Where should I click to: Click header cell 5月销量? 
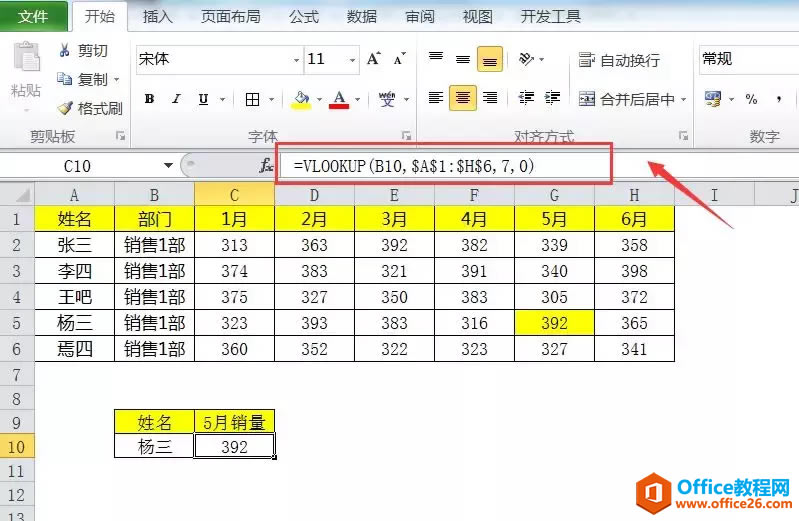click(x=234, y=422)
